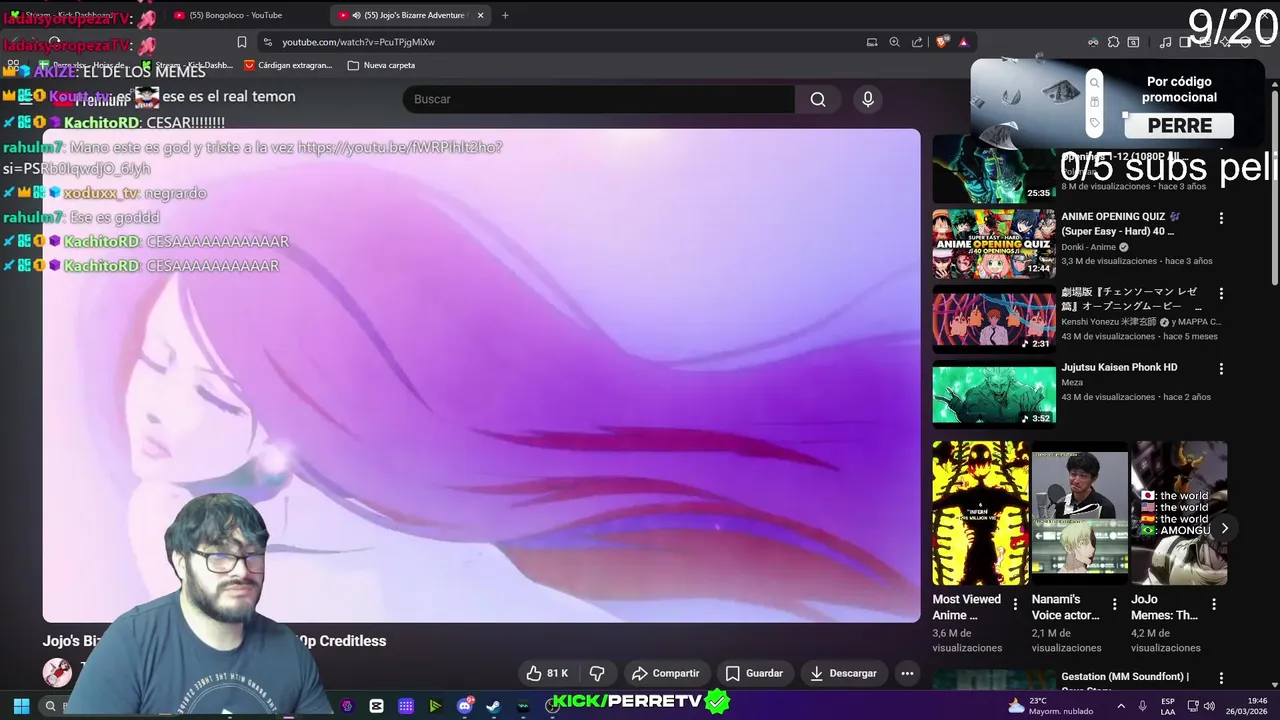
Task: Click the share page icon in address bar
Action: (x=917, y=42)
